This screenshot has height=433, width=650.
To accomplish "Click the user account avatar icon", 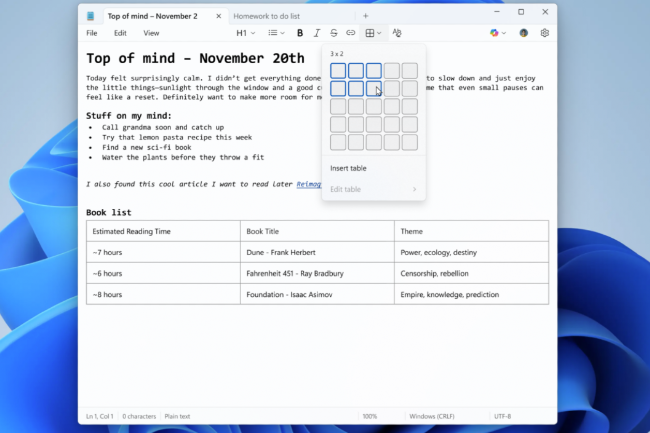I will (523, 33).
